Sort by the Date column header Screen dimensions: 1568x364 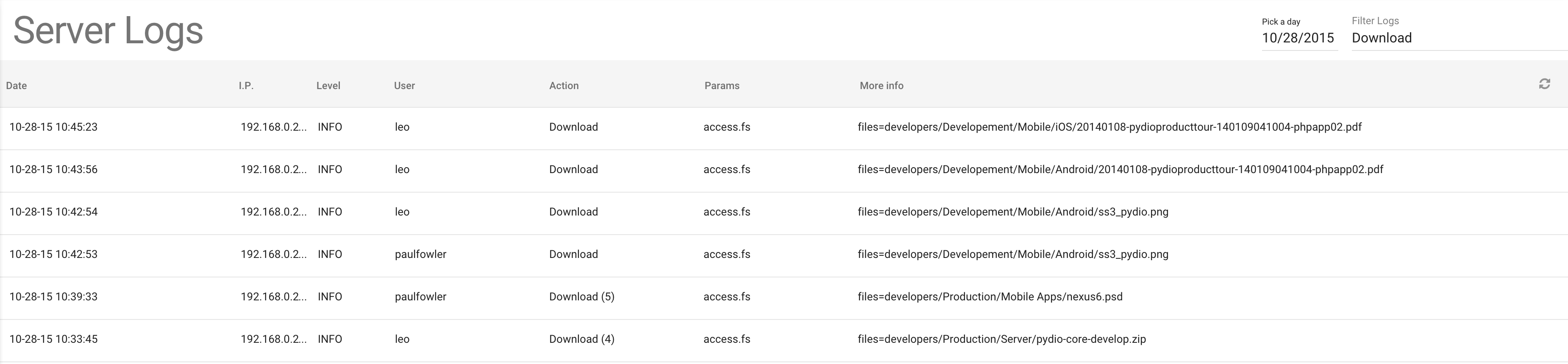[17, 85]
